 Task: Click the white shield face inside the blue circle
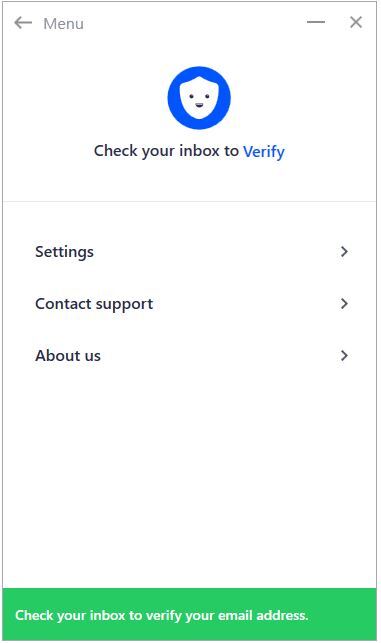(x=199, y=98)
